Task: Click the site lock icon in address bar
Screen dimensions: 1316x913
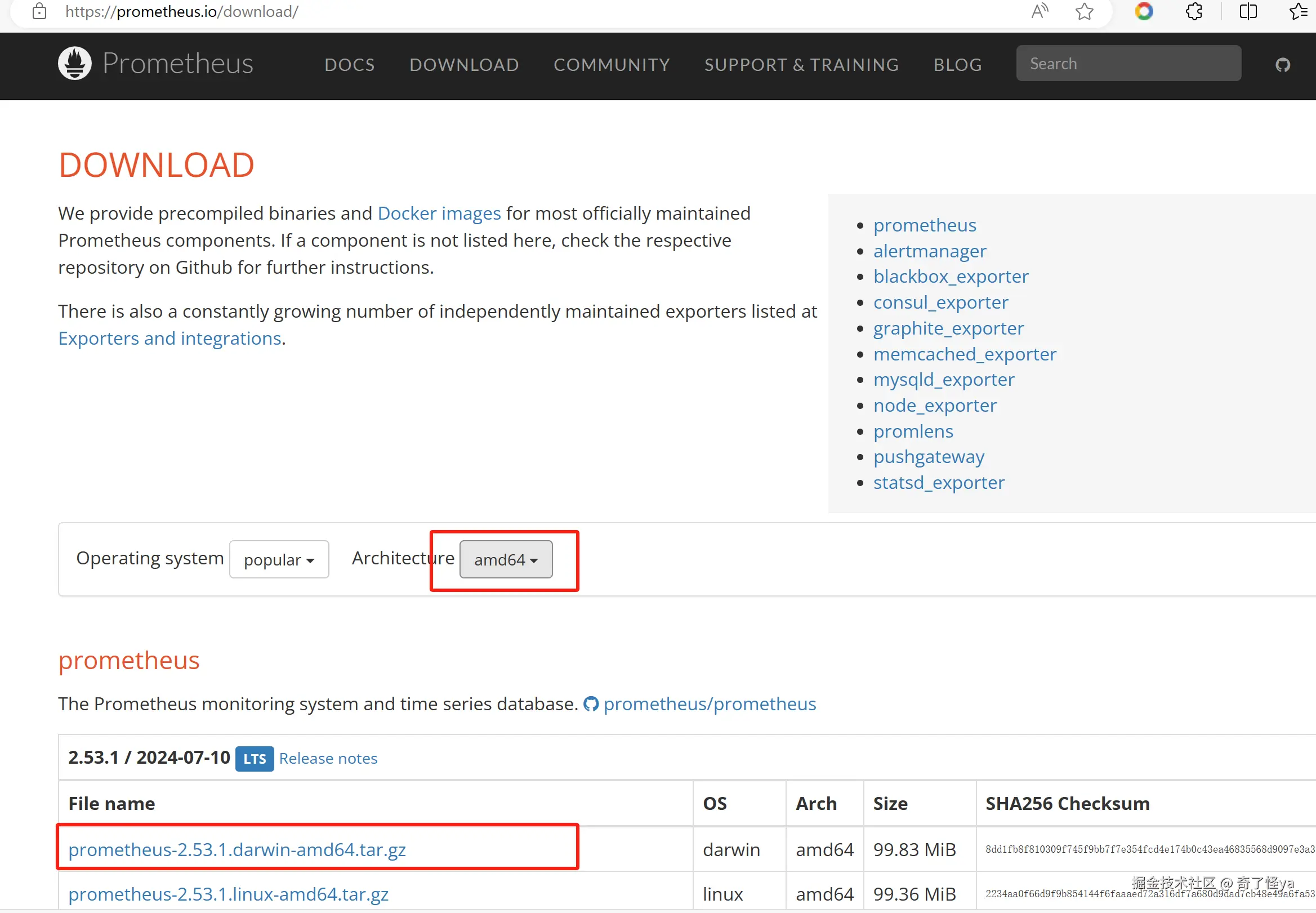Action: pos(39,11)
